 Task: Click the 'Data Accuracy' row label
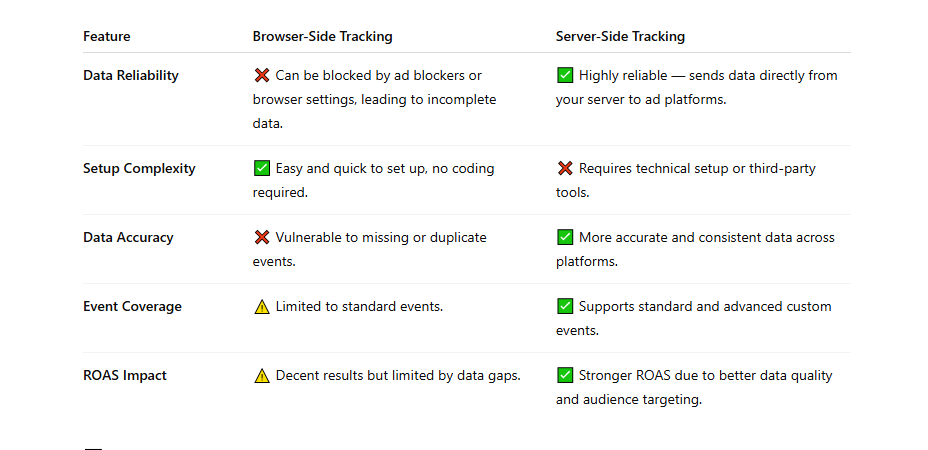click(128, 238)
